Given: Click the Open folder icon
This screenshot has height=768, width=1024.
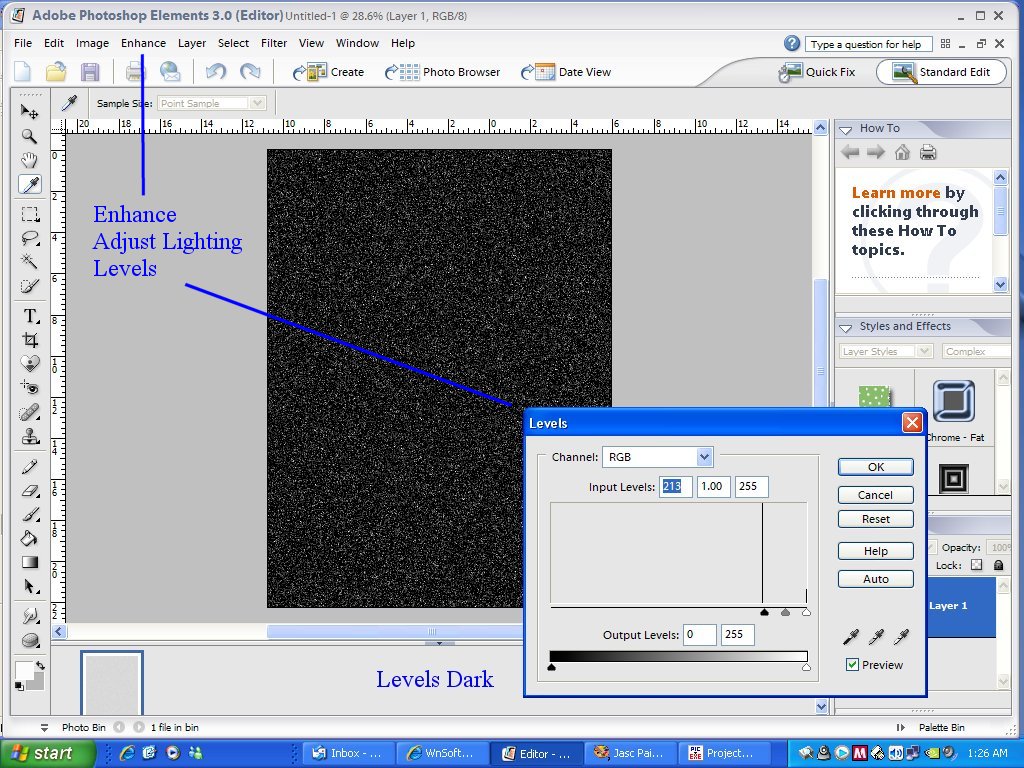Looking at the screenshot, I should (x=56, y=72).
